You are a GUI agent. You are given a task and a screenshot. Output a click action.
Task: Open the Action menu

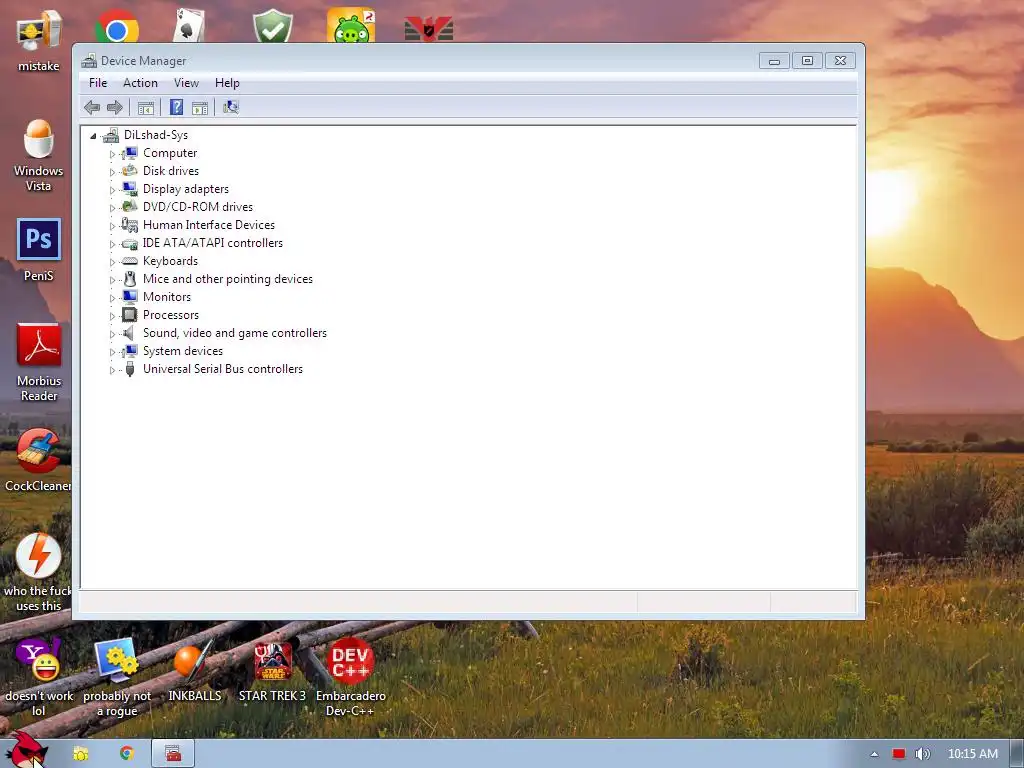140,83
